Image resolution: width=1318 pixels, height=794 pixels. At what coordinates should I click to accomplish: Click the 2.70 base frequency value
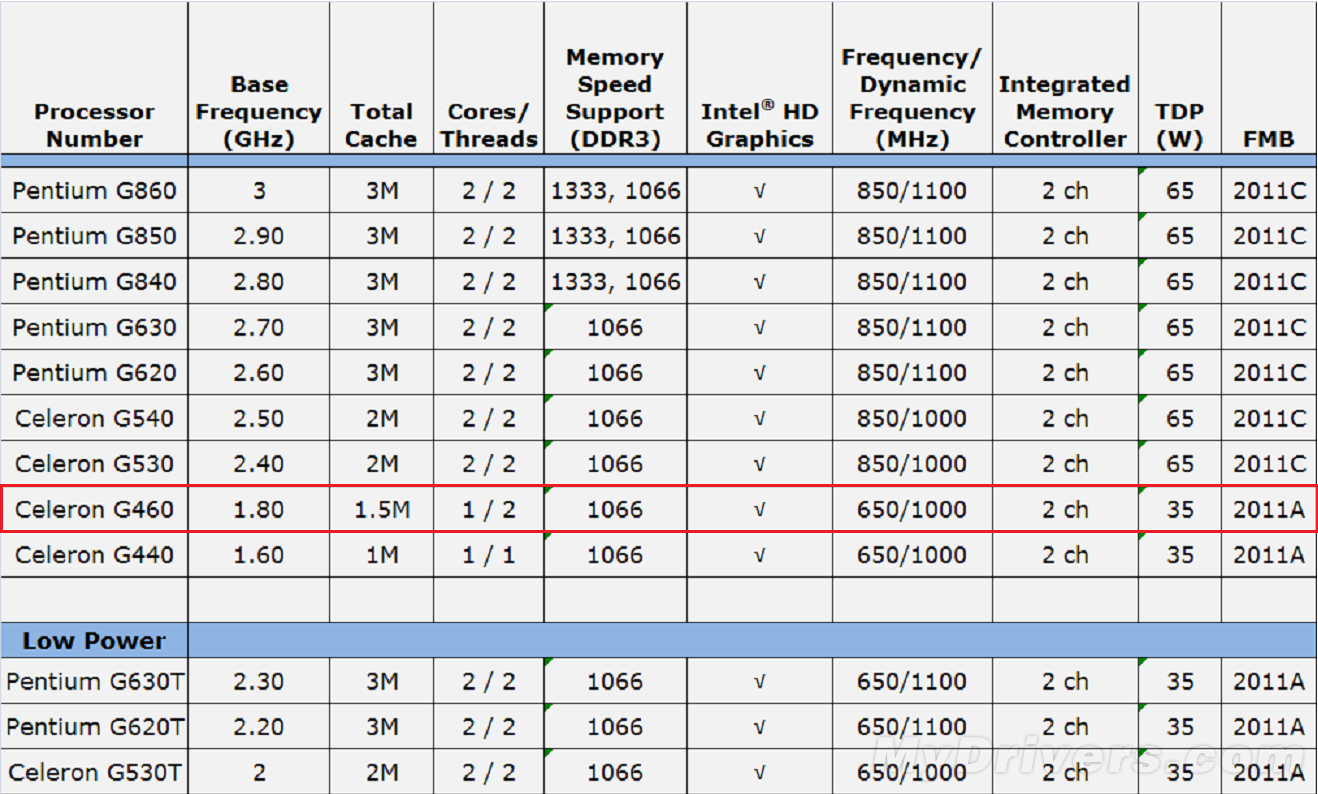coord(259,327)
